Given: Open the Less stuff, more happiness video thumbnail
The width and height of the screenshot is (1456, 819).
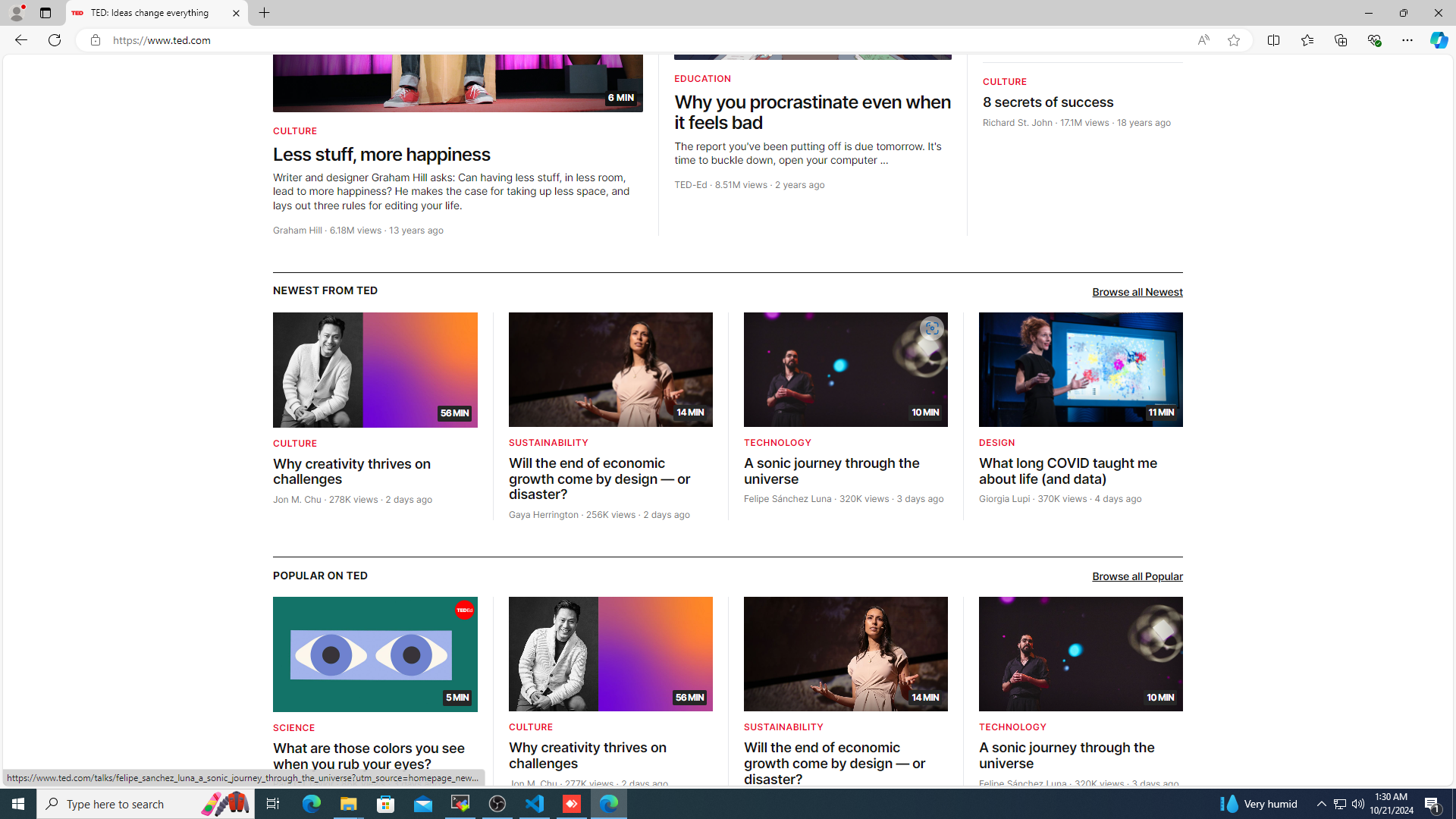Looking at the screenshot, I should (x=458, y=83).
